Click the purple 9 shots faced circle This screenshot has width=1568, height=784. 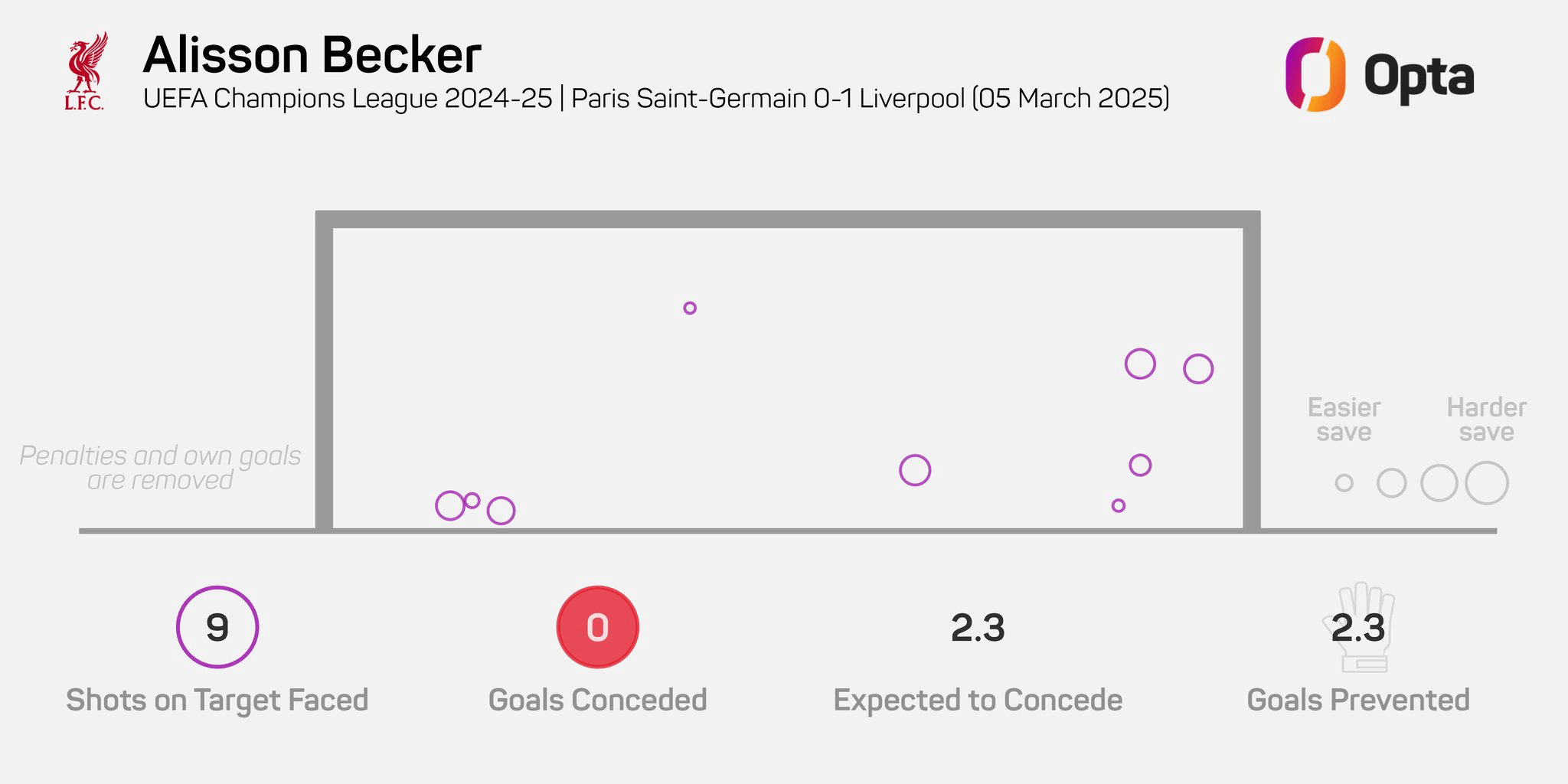(217, 627)
